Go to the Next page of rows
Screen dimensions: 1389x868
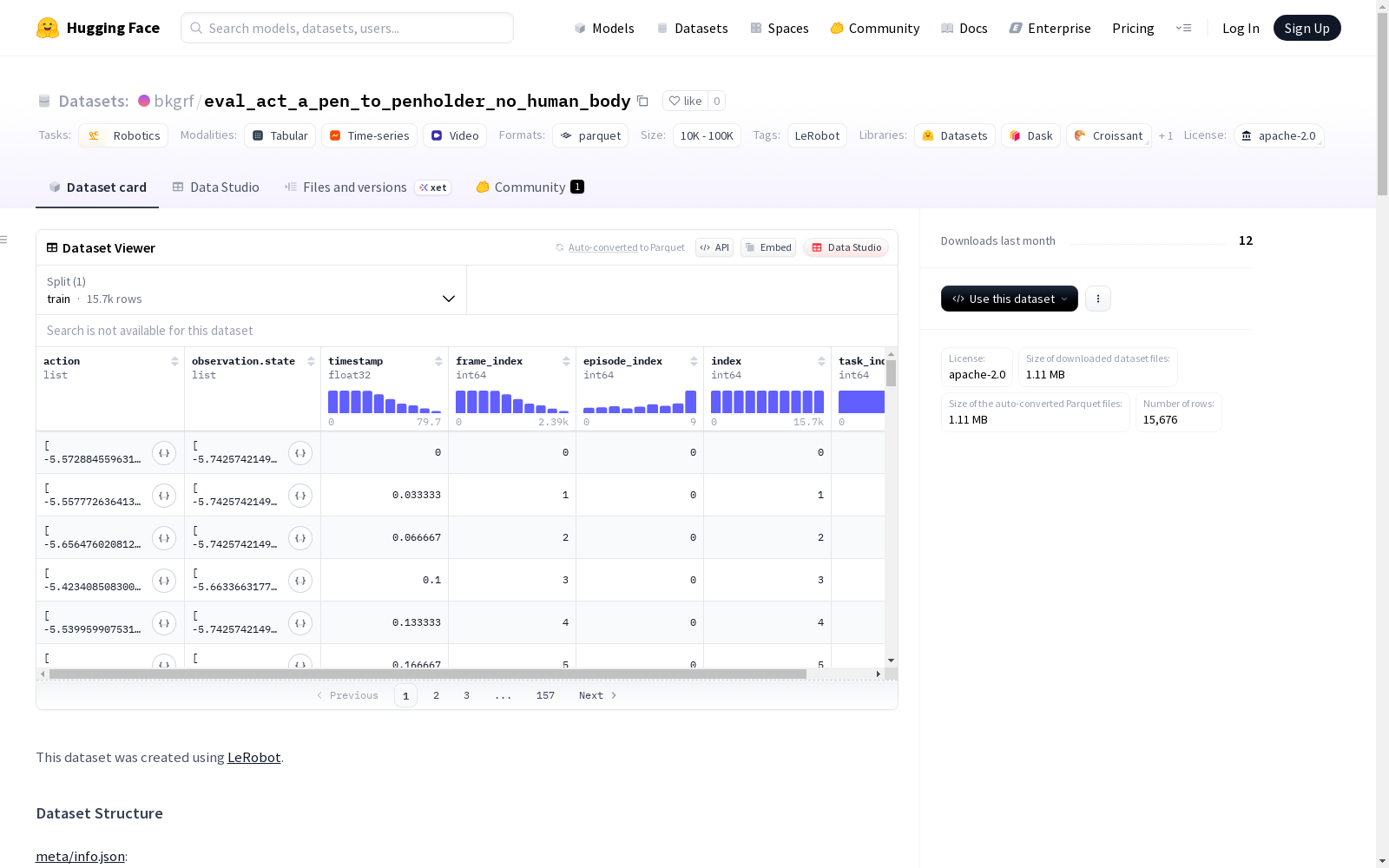[x=598, y=695]
